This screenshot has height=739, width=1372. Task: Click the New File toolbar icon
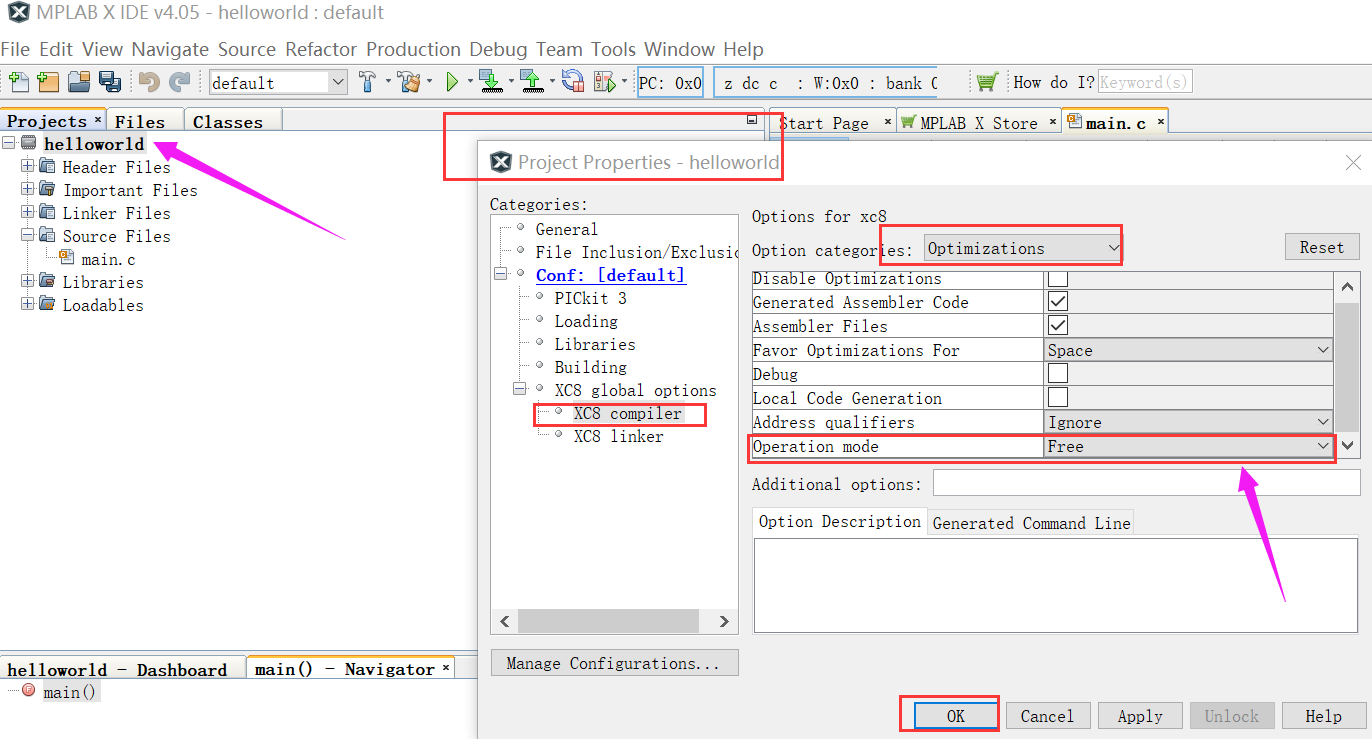[x=18, y=82]
